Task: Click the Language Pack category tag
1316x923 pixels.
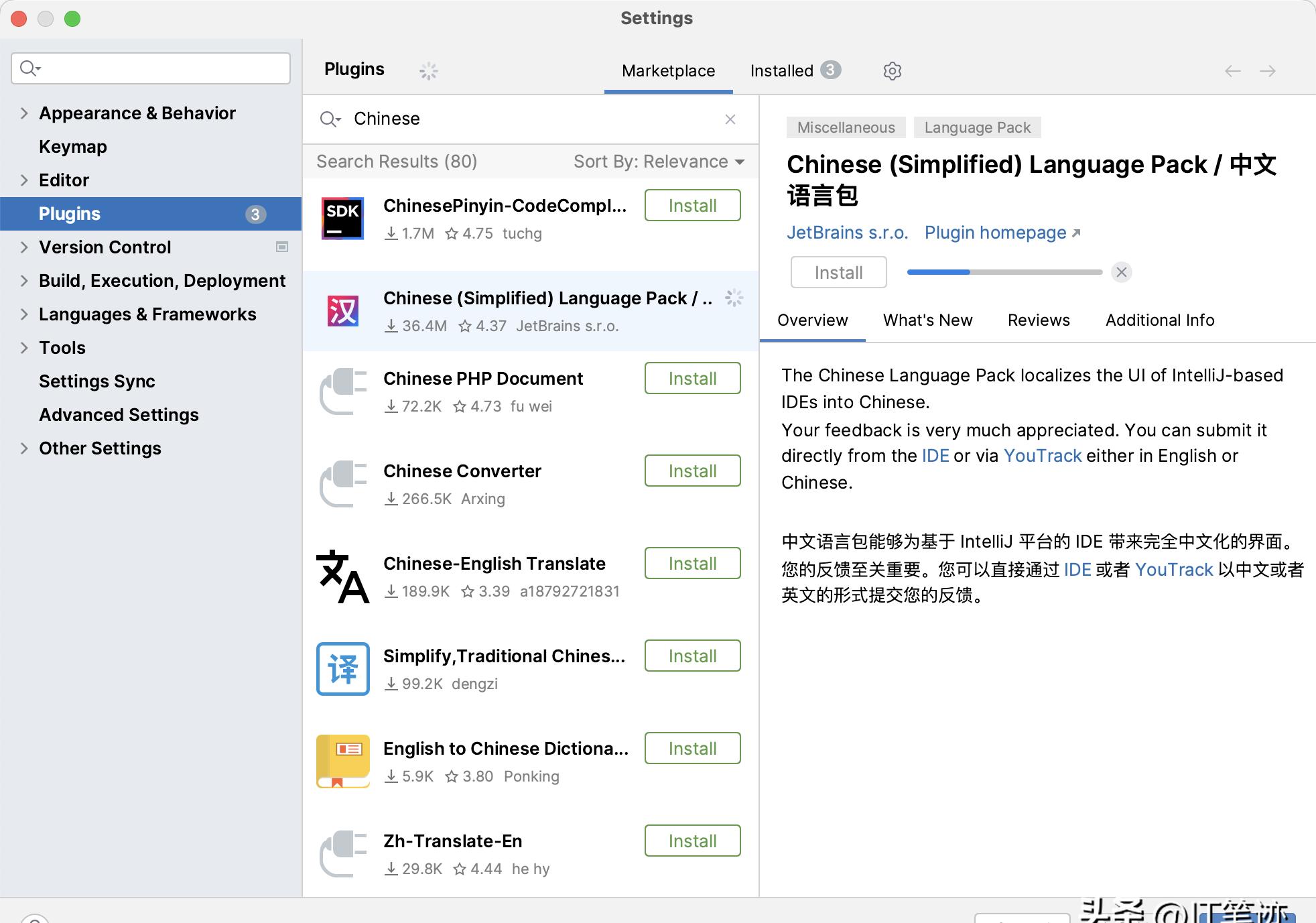Action: click(977, 127)
